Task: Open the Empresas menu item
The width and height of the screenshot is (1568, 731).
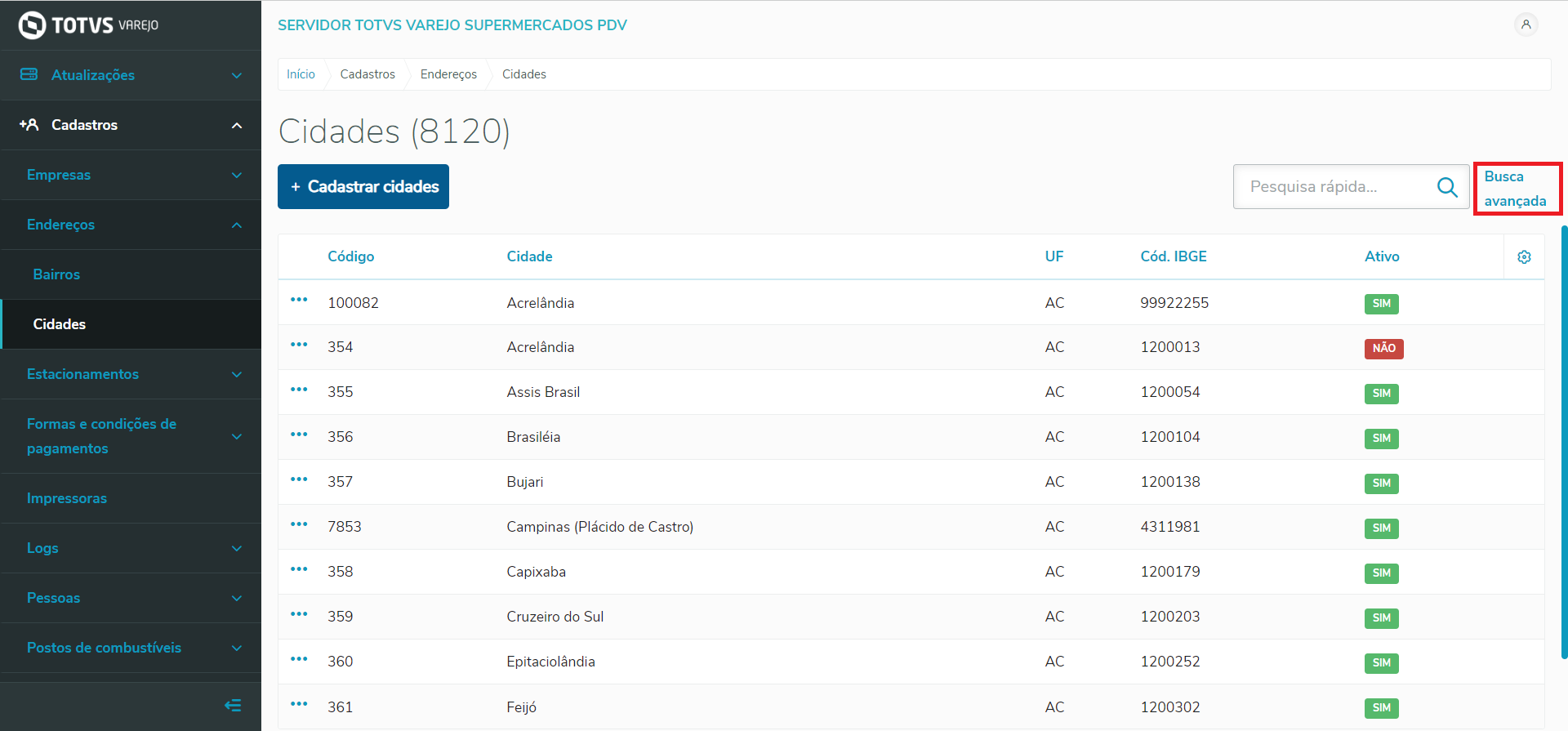Action: [131, 175]
